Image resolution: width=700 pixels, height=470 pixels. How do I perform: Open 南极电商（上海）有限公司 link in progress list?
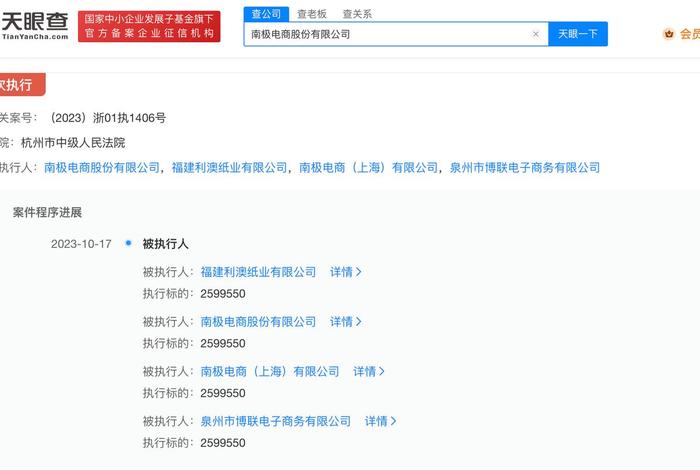click(270, 371)
